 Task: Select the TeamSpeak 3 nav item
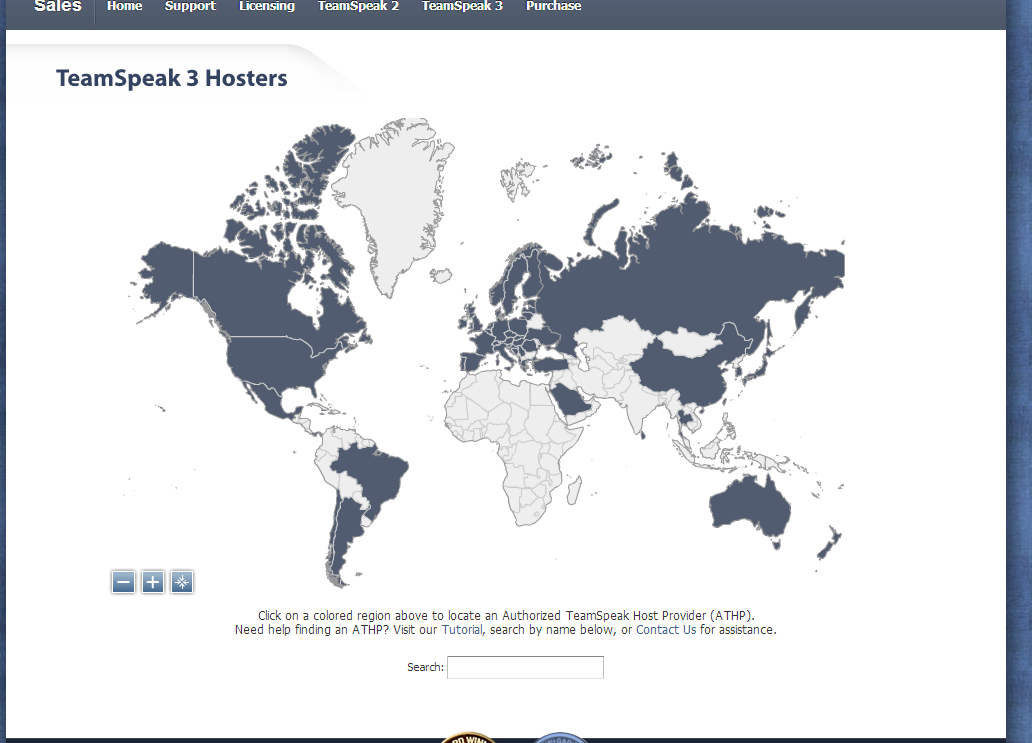point(462,6)
